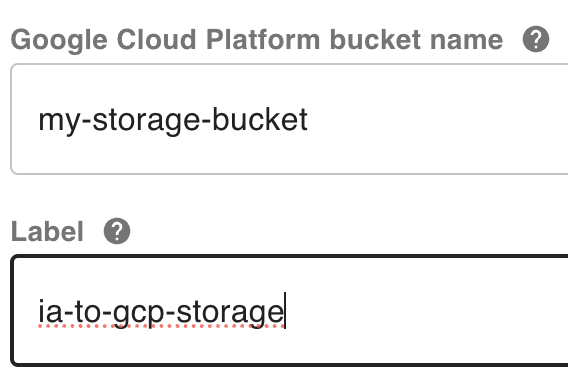568x384 pixels.
Task: Open help for Google Cloud Platform bucket name
Action: [x=536, y=39]
